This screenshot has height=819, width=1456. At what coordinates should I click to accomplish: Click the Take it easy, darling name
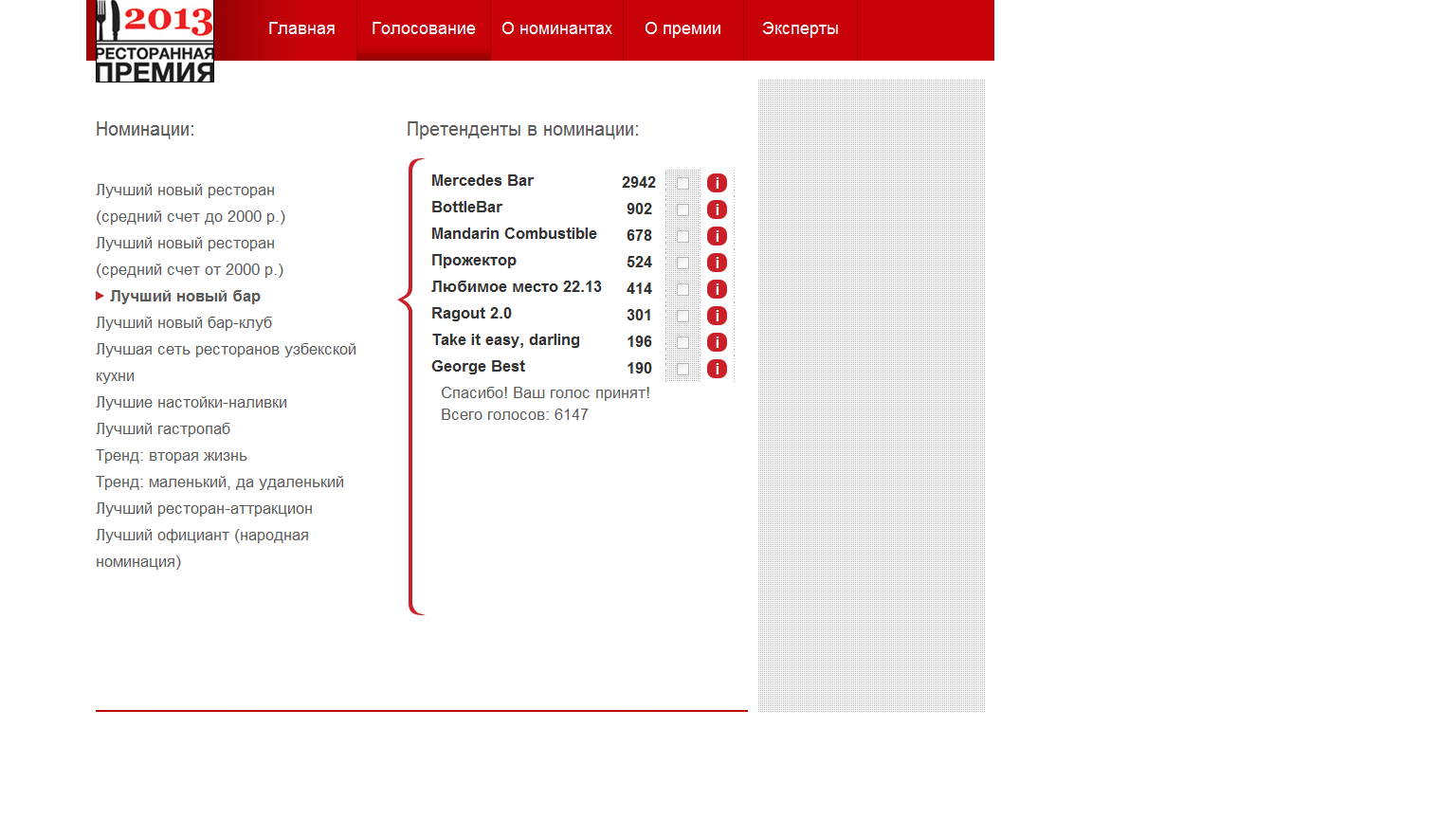tap(506, 340)
